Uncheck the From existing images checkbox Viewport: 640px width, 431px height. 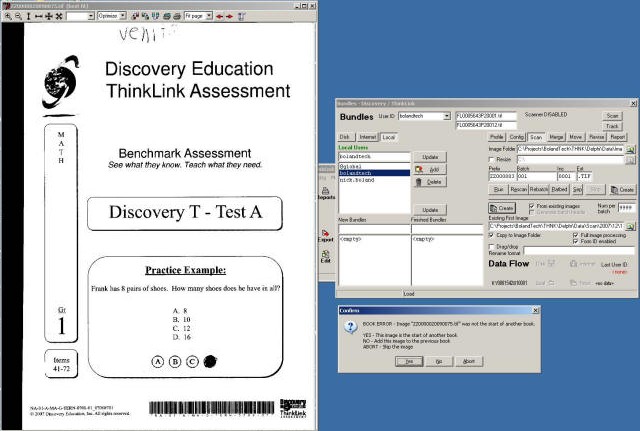point(531,206)
